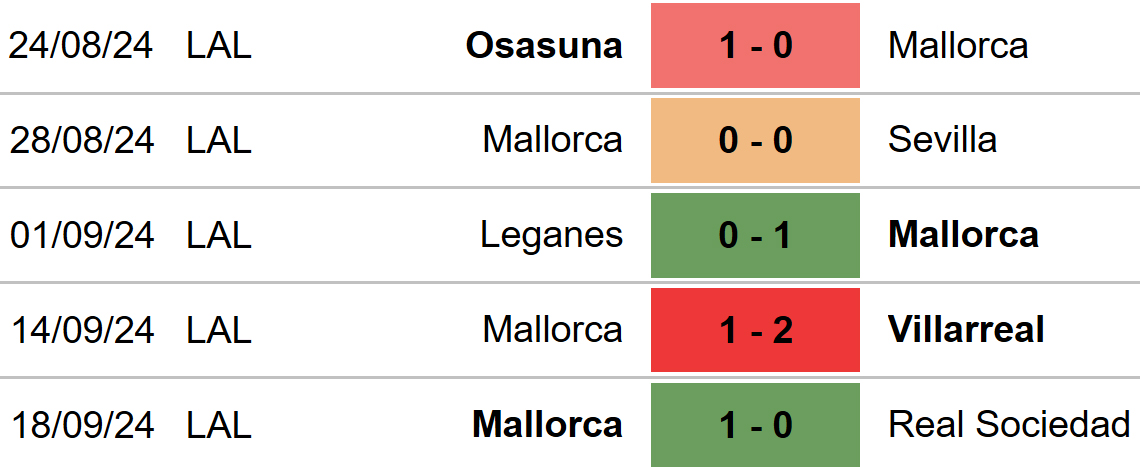Open the Leganes team link

[552, 235]
